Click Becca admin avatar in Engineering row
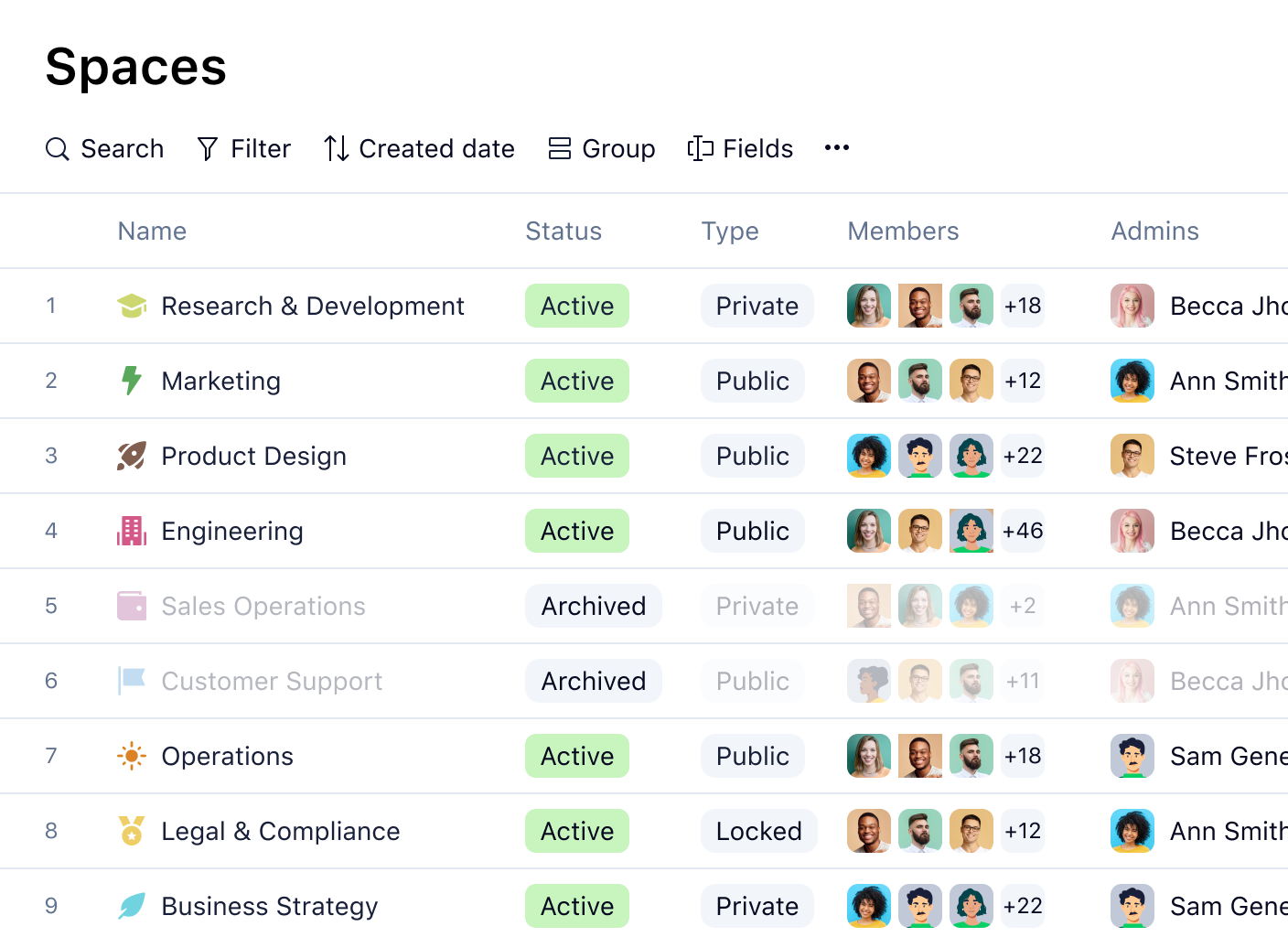Image resolution: width=1288 pixels, height=937 pixels. (1132, 531)
